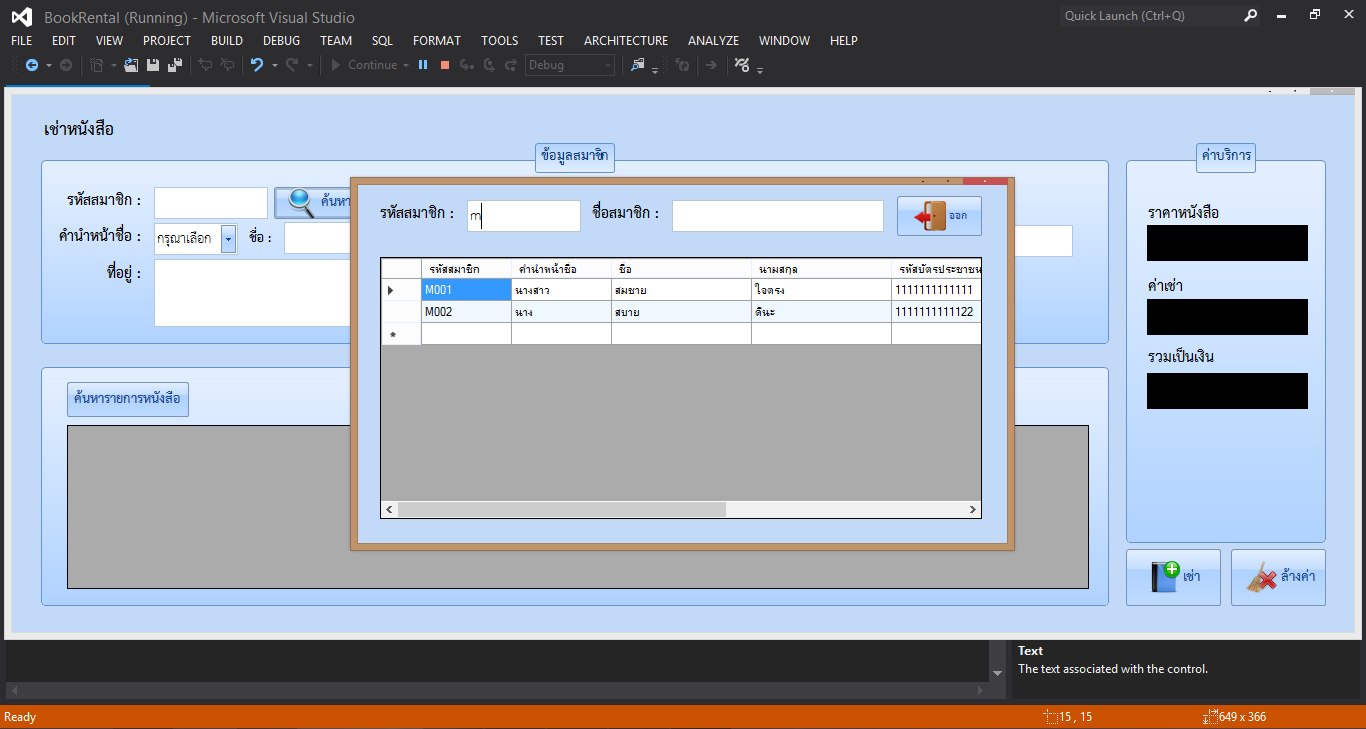
Task: Select the M001 cell in grid
Action: 466,290
